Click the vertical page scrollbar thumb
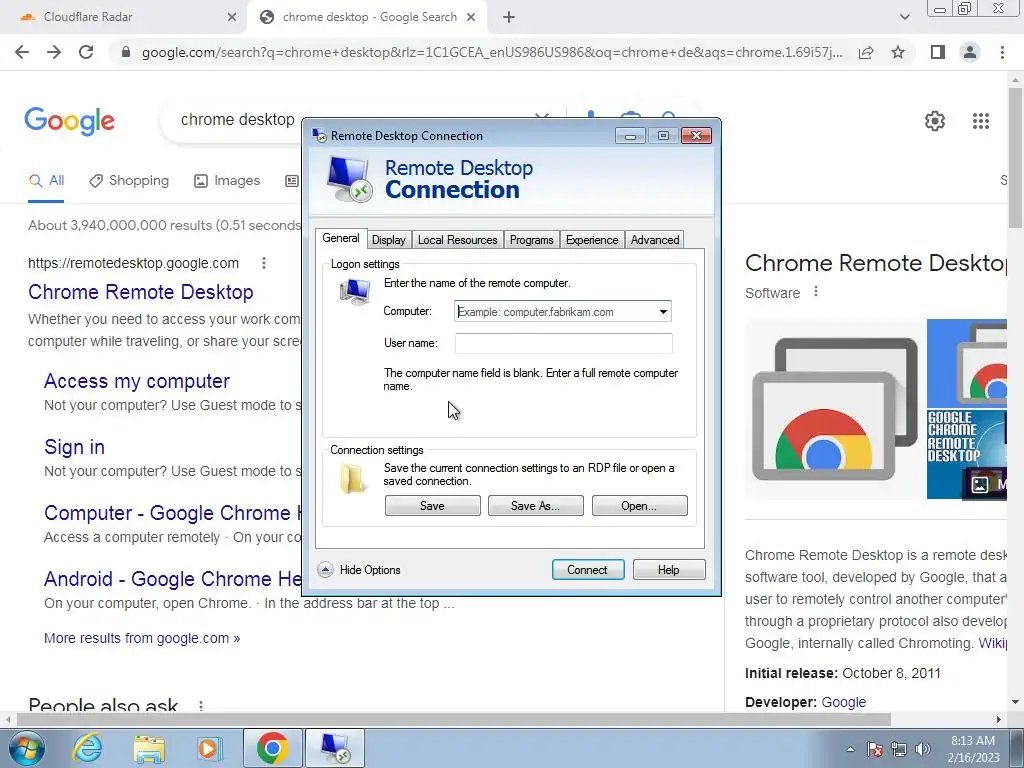1024x768 pixels. pyautogui.click(x=1015, y=157)
